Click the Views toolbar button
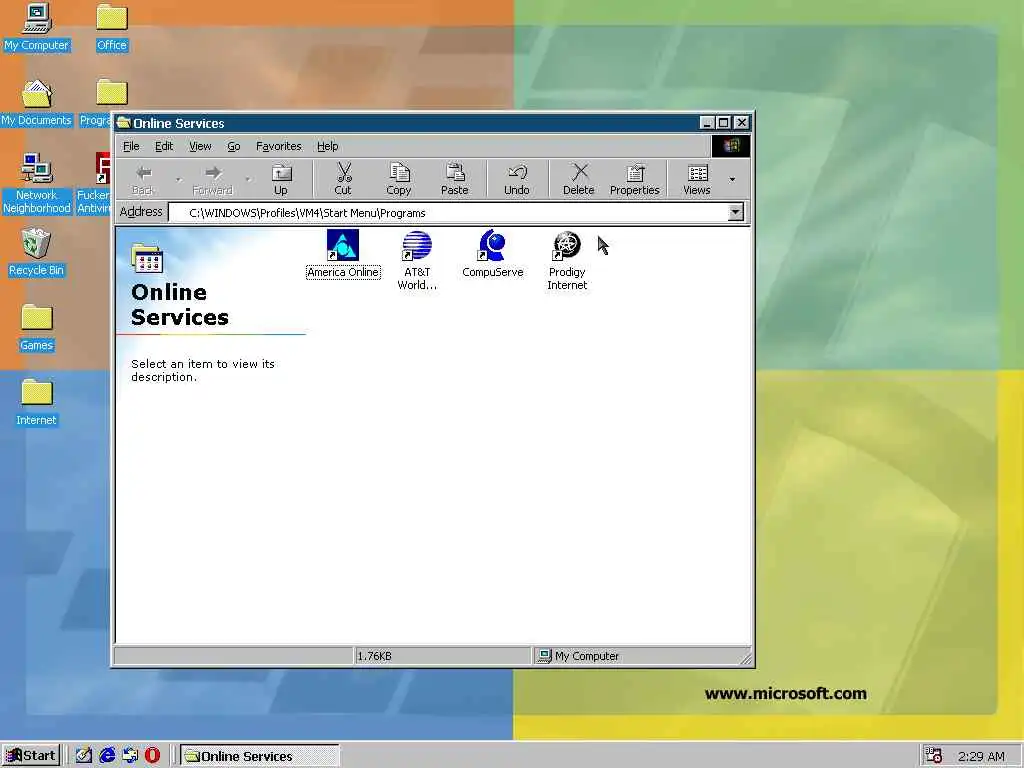The image size is (1024, 768). click(x=697, y=179)
